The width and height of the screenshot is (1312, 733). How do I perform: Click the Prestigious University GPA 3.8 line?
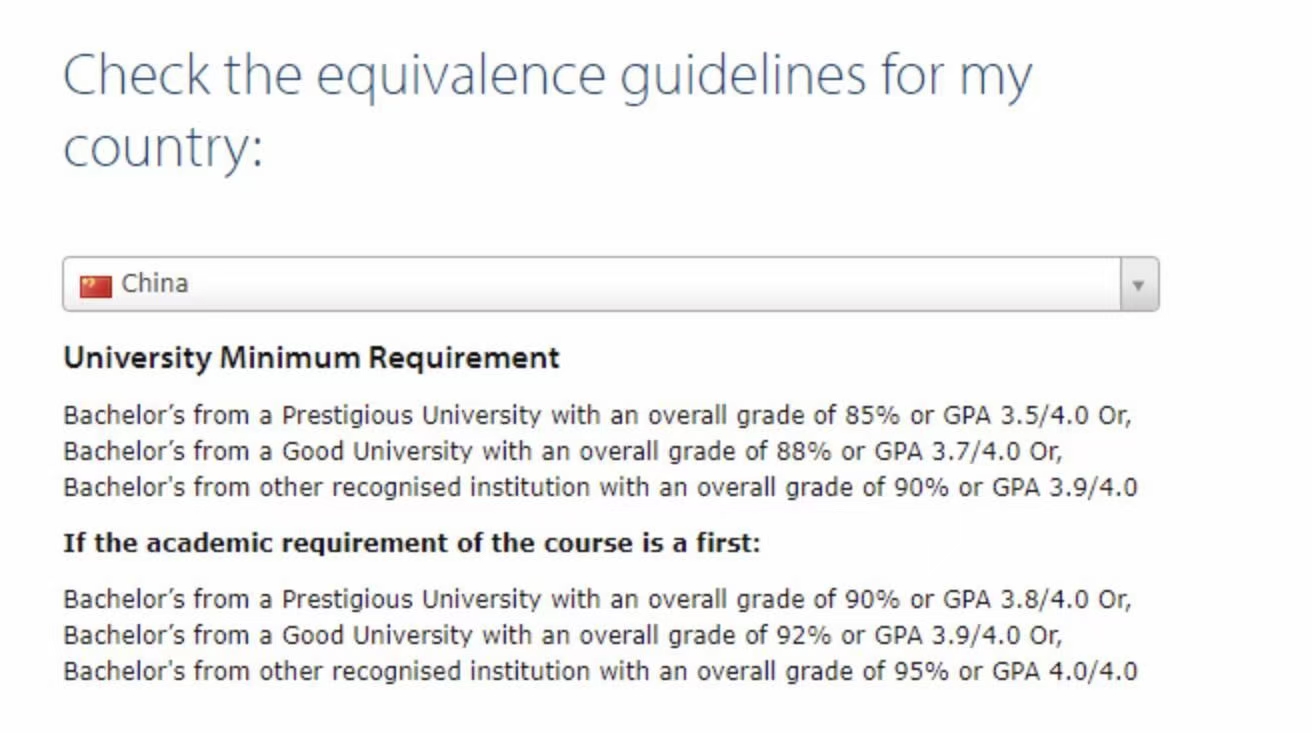click(x=597, y=599)
